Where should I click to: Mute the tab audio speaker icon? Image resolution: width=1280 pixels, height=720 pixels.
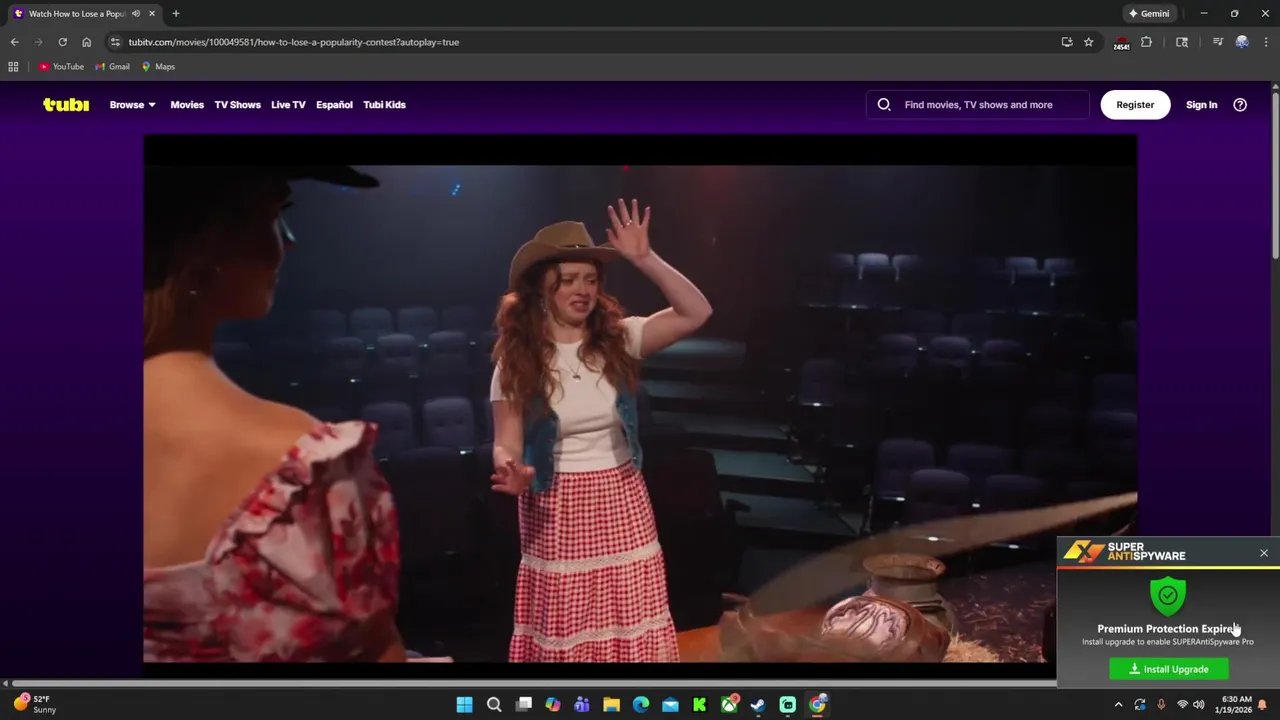(136, 14)
